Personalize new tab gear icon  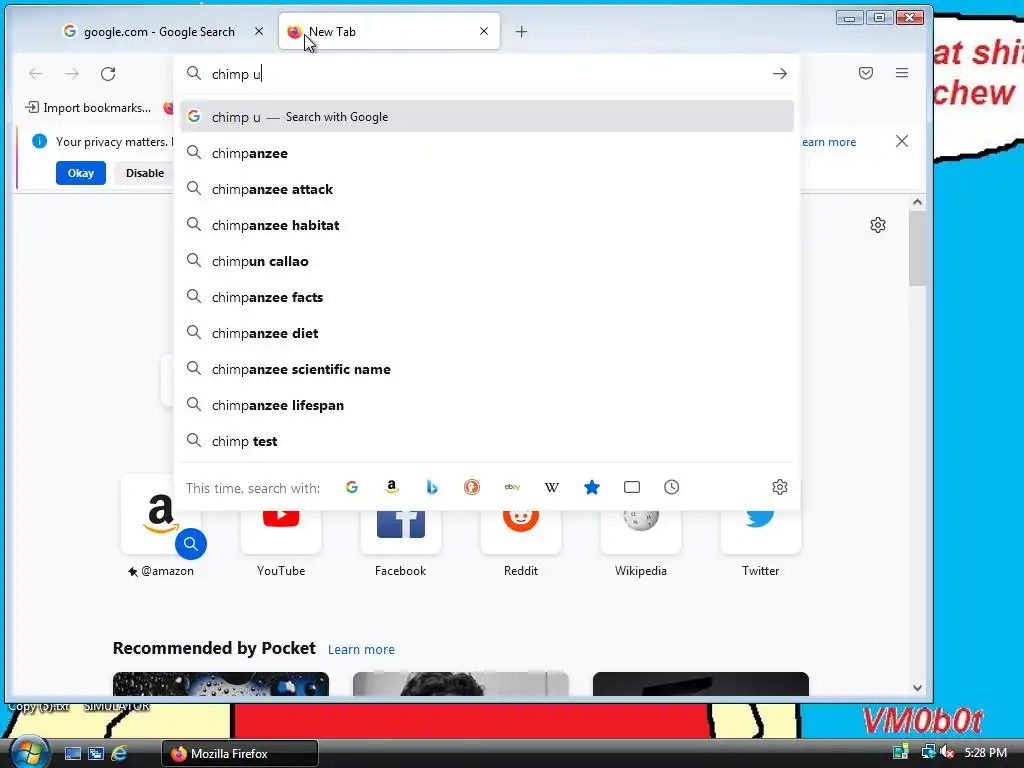878,225
